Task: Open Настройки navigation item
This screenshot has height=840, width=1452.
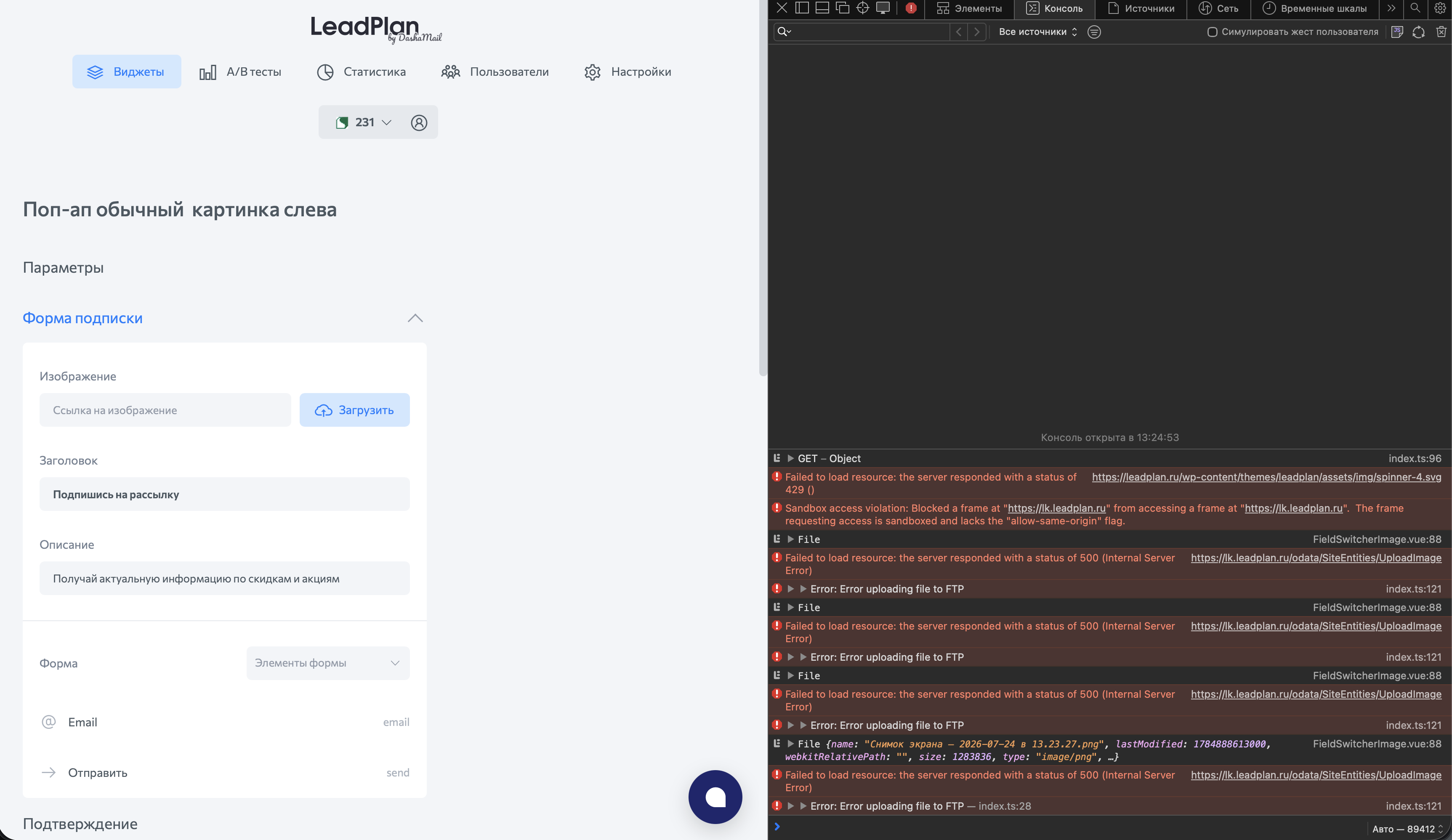Action: click(628, 72)
